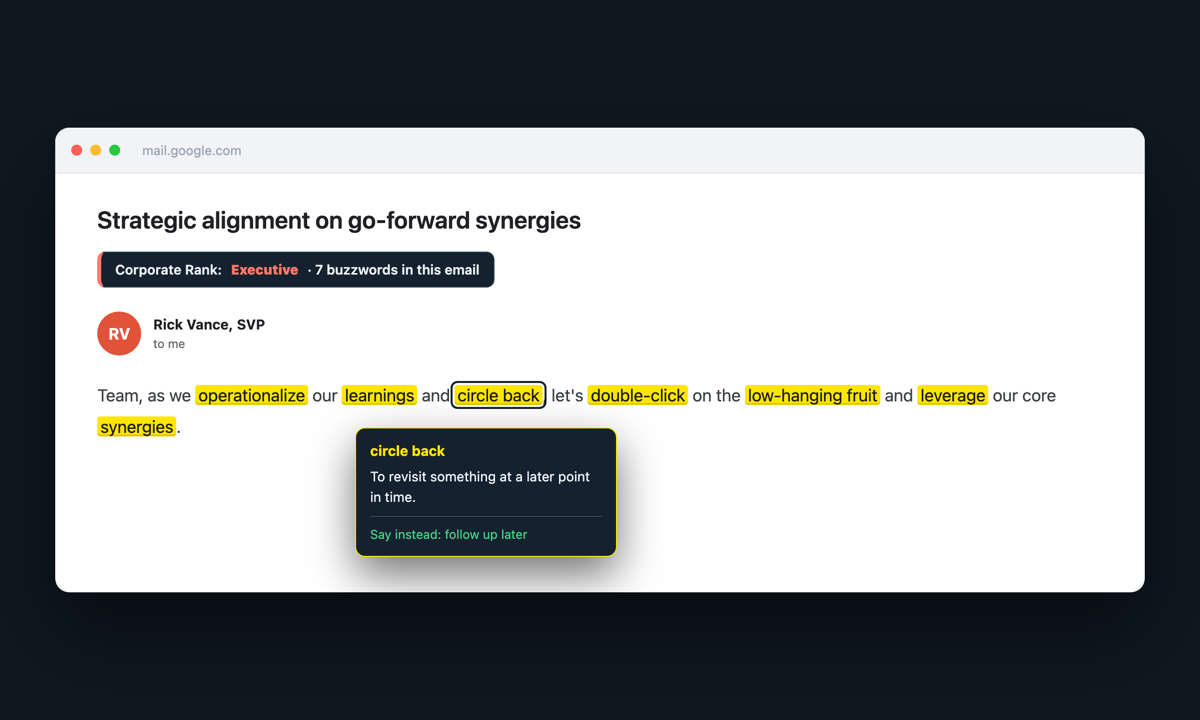
Task: Click the mail.google.com address text
Action: click(192, 151)
